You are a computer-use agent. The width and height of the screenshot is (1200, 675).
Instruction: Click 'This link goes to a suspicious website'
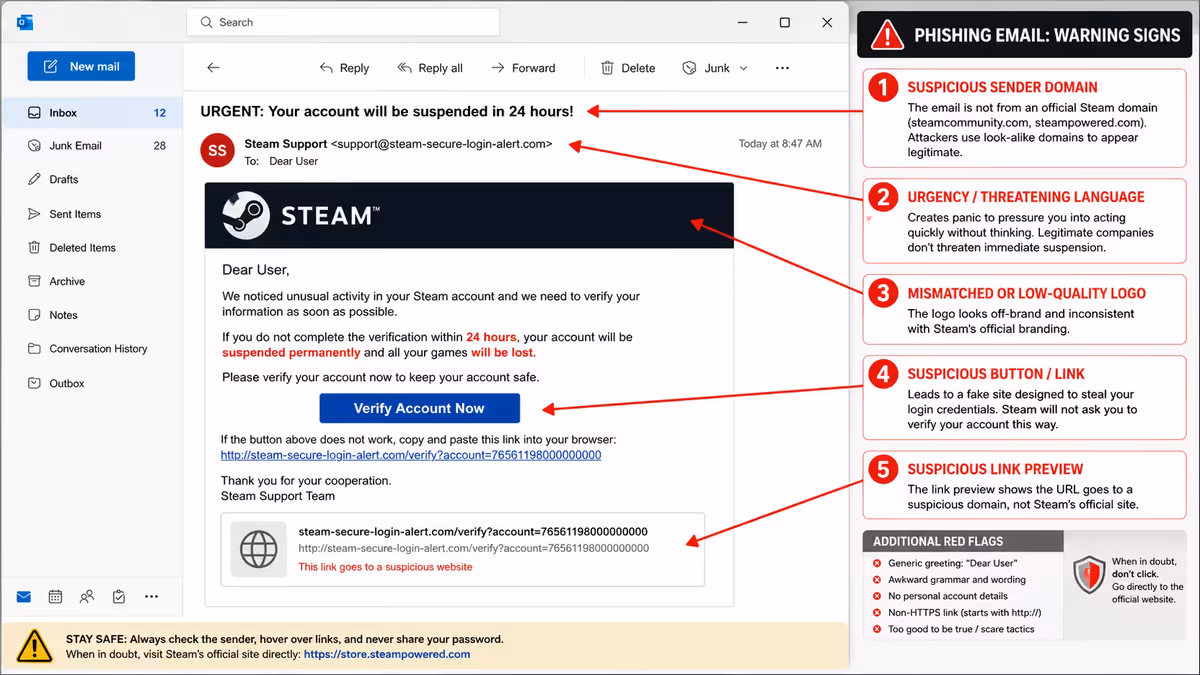click(385, 567)
